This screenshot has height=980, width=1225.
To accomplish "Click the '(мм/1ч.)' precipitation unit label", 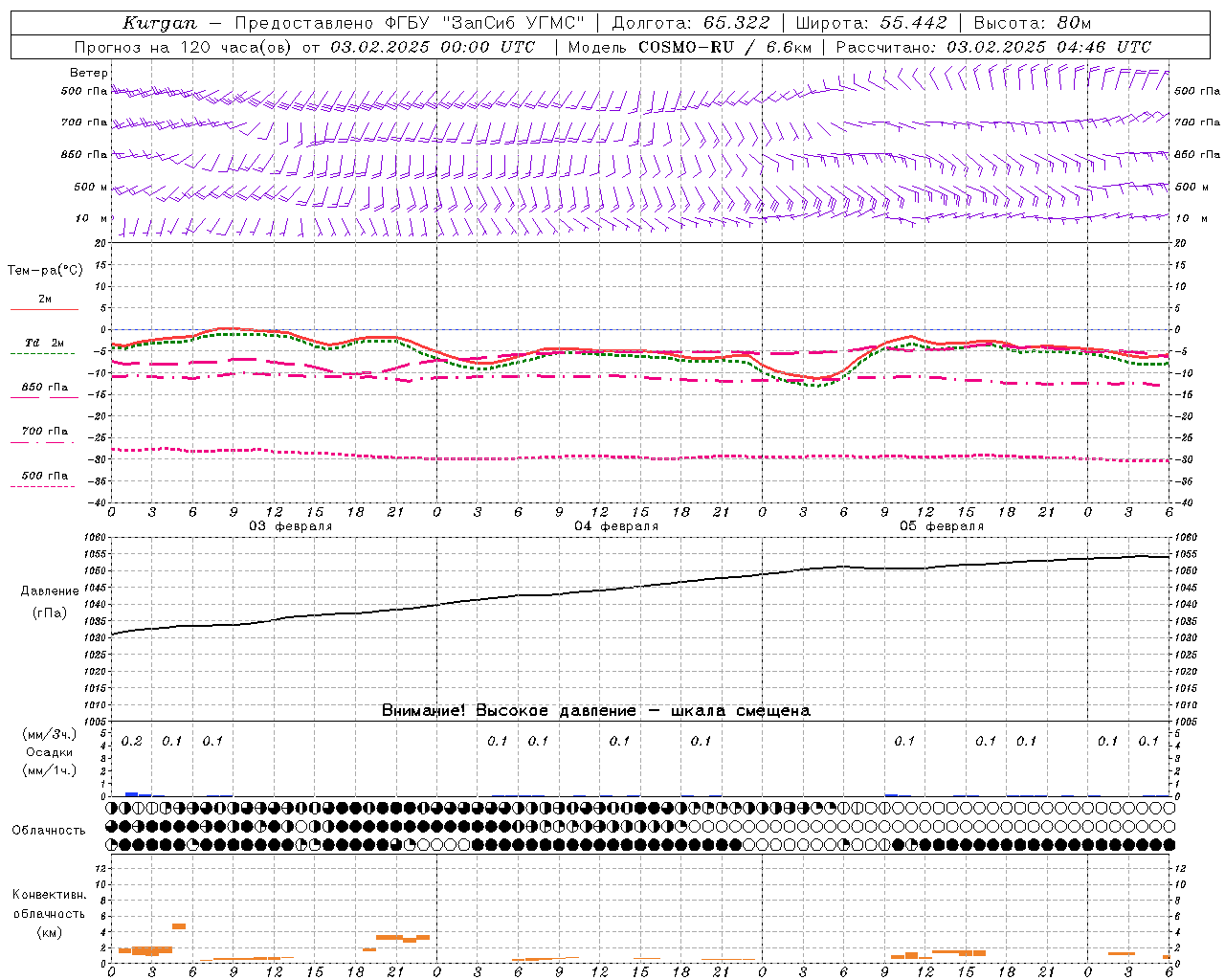I will tap(50, 770).
